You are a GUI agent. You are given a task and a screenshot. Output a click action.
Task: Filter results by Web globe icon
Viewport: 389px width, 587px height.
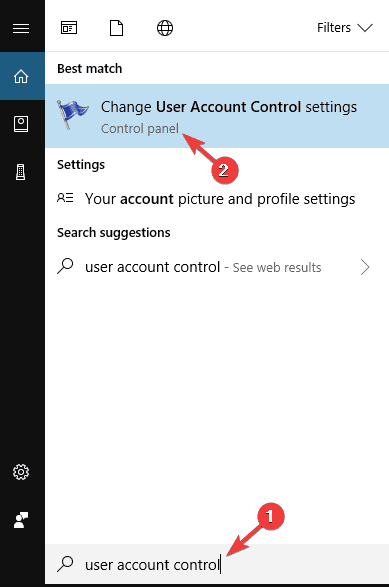(x=165, y=28)
